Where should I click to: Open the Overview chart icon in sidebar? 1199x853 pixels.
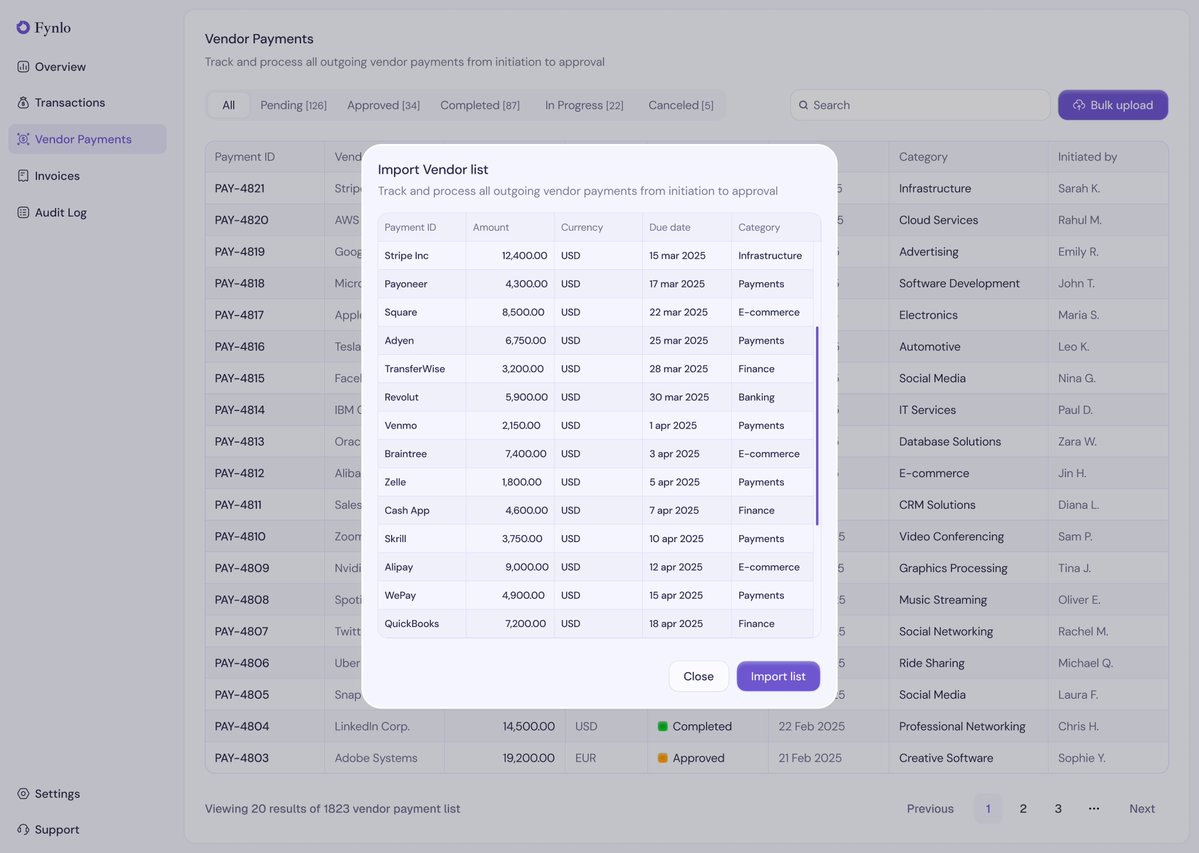pyautogui.click(x=23, y=66)
